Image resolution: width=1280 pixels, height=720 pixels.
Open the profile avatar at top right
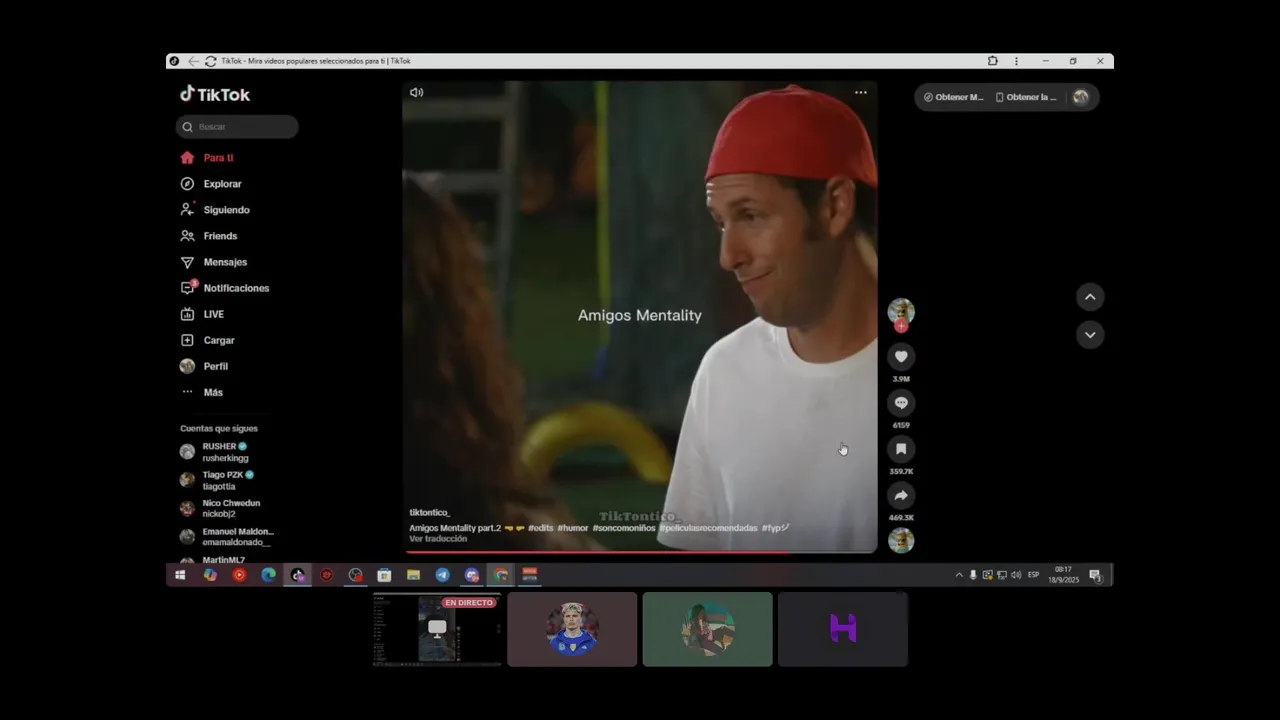click(1080, 97)
